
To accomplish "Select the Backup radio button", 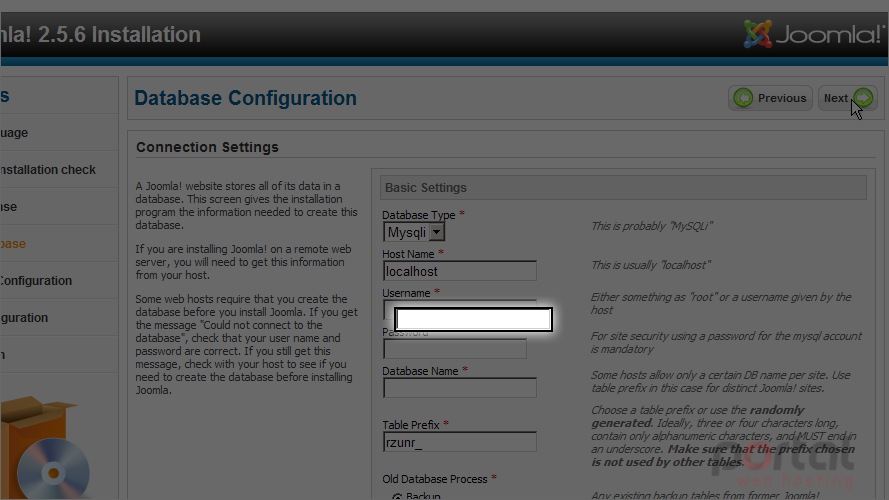I will pos(397,497).
